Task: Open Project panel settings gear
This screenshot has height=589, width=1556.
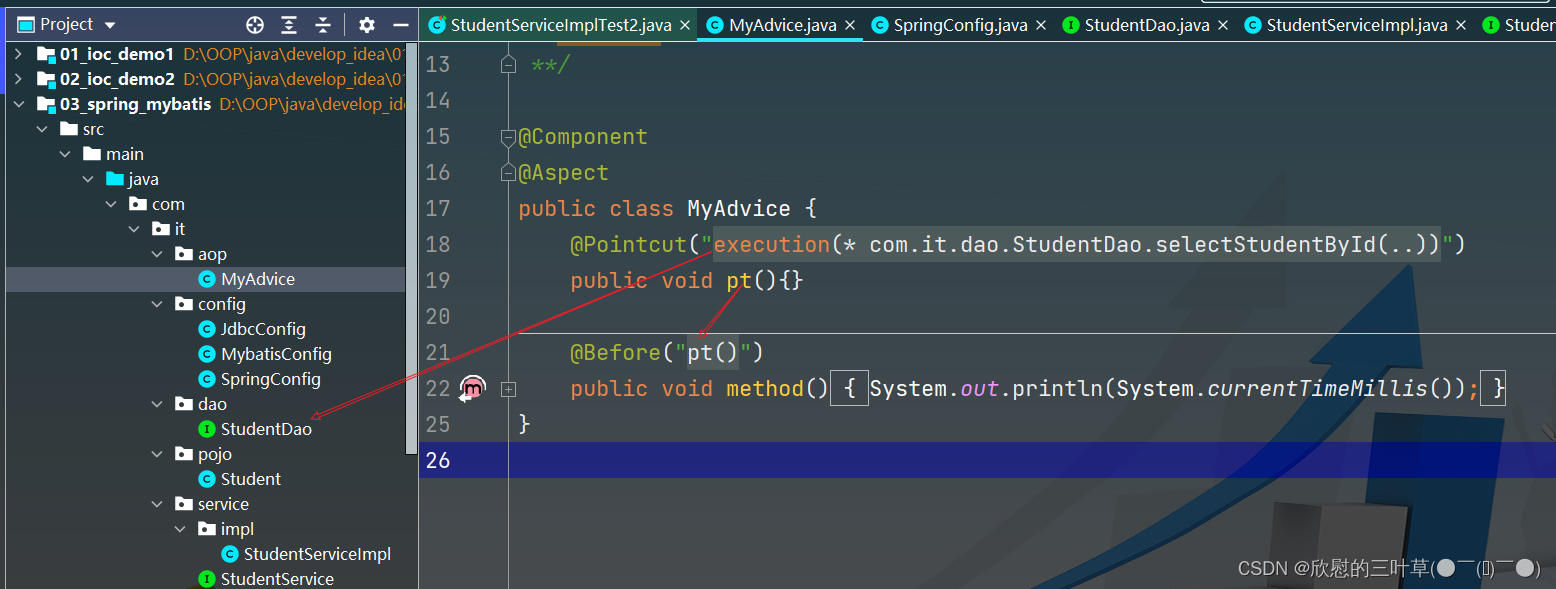Action: tap(367, 25)
